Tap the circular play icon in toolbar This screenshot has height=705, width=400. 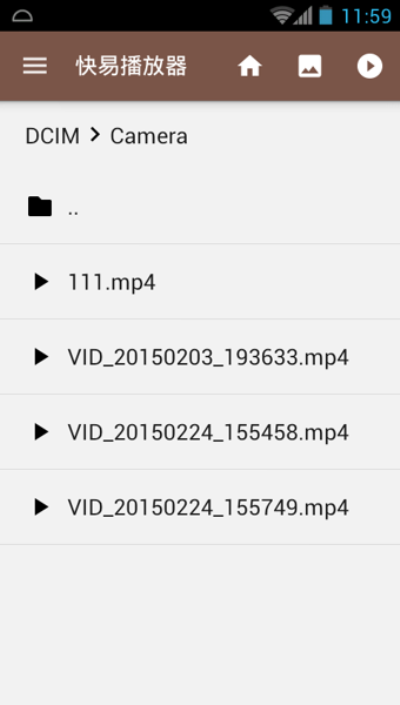pyautogui.click(x=369, y=67)
